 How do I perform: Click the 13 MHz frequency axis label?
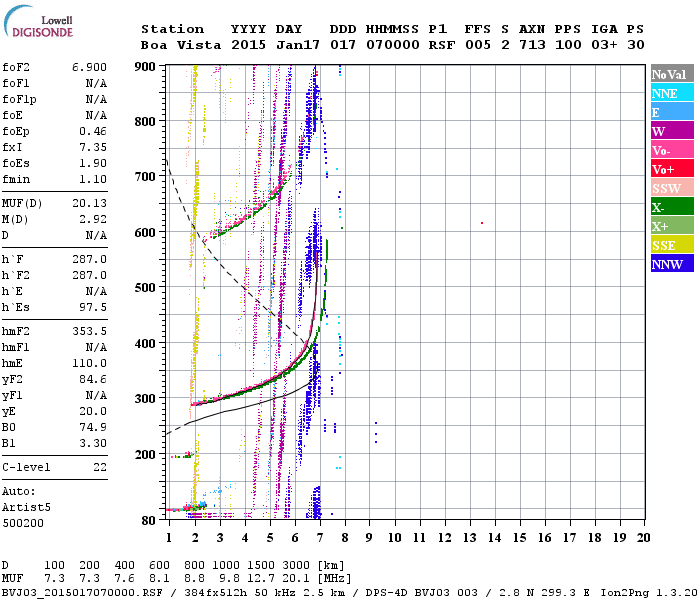click(469, 538)
